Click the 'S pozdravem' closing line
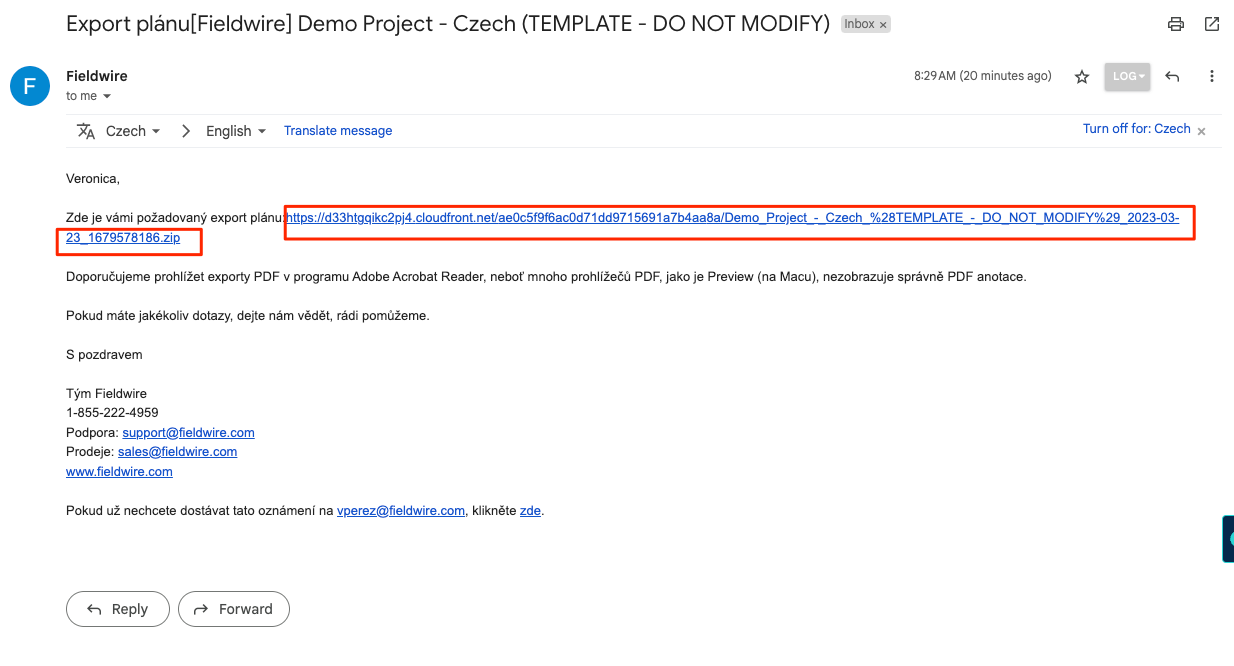The height and width of the screenshot is (666, 1234). (x=104, y=355)
